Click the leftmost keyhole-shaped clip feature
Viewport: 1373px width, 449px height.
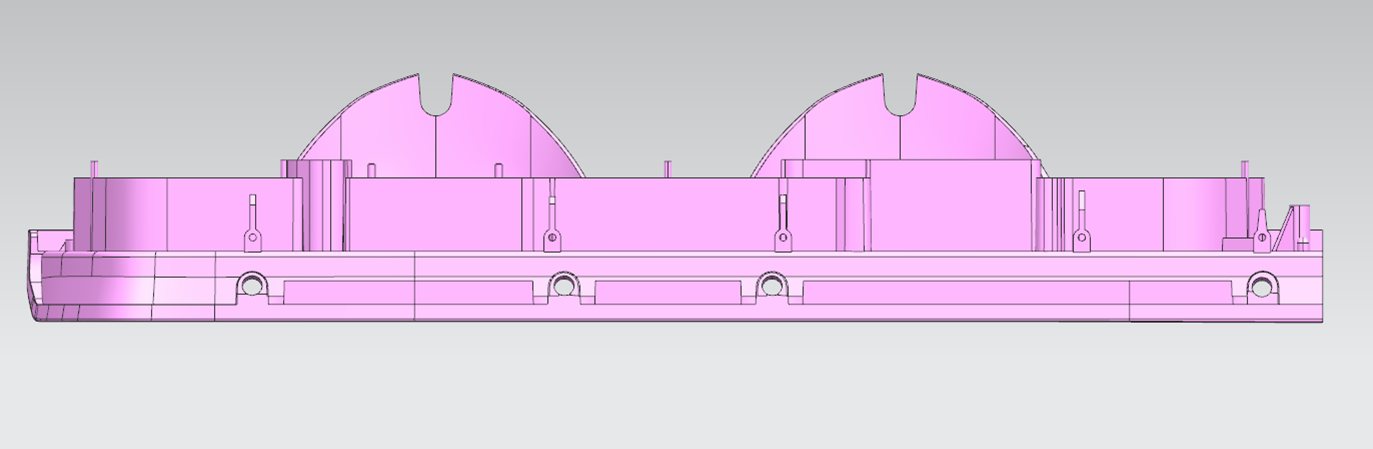(252, 237)
